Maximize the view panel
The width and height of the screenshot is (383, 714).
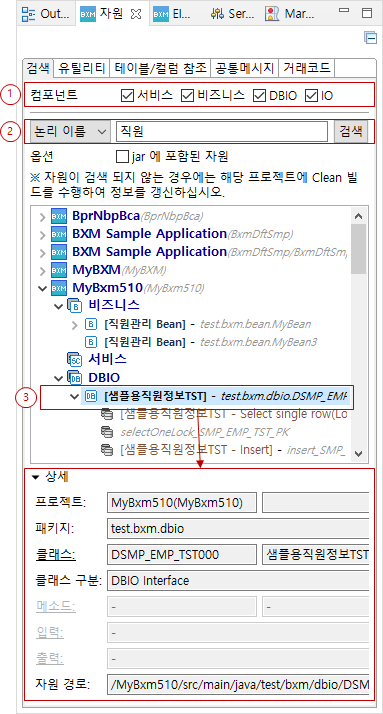[x=367, y=13]
